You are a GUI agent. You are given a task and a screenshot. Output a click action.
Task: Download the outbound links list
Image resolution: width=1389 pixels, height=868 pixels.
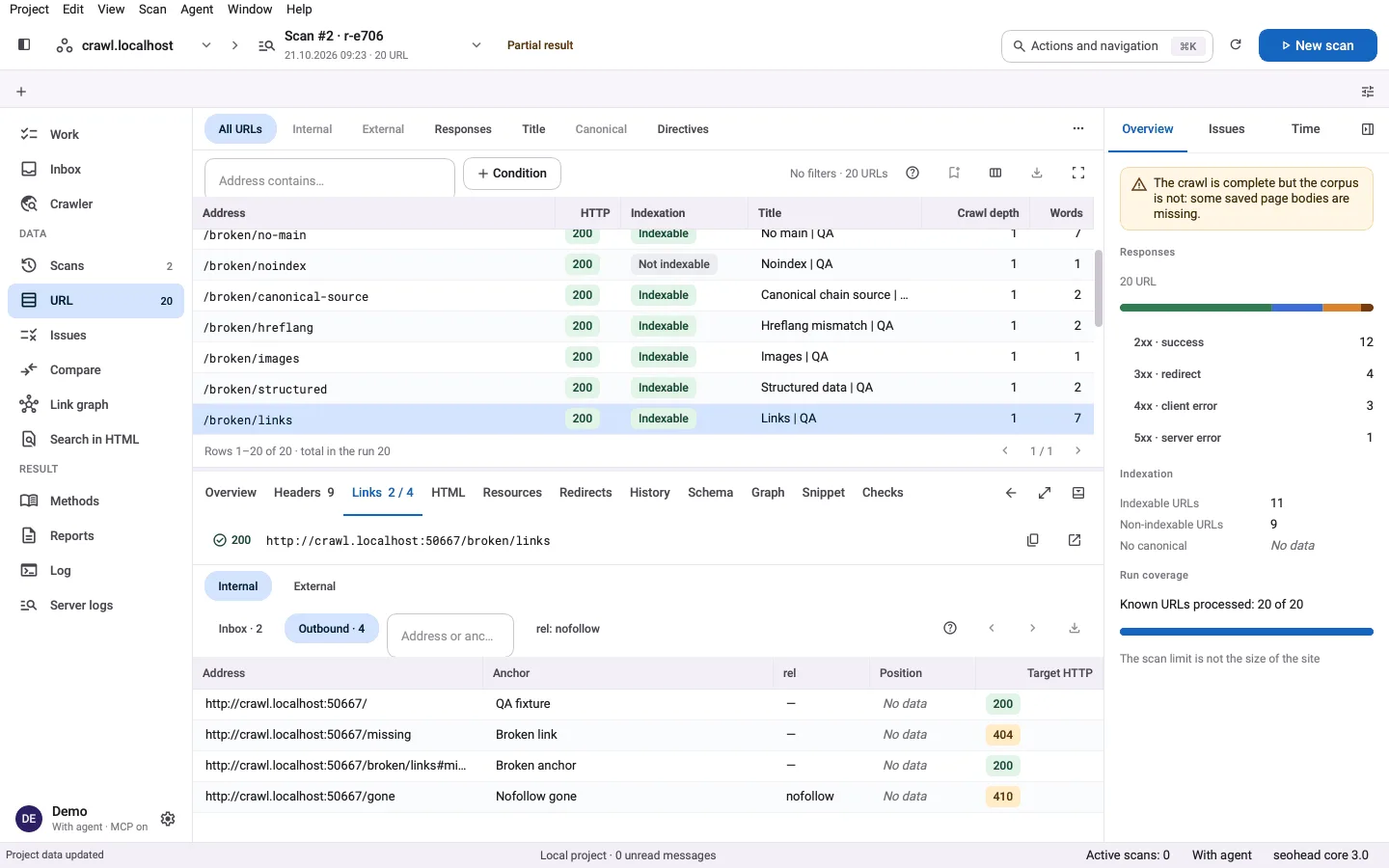1075,629
